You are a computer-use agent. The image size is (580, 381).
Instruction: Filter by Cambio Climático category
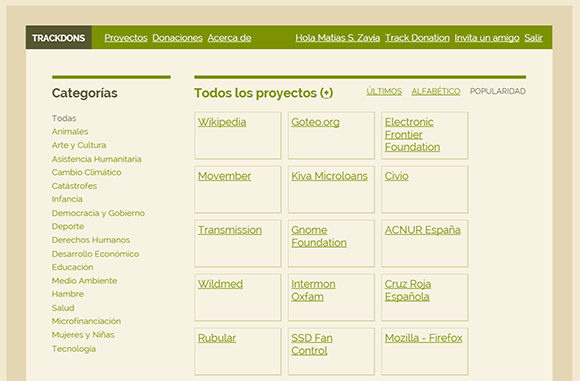(87, 172)
